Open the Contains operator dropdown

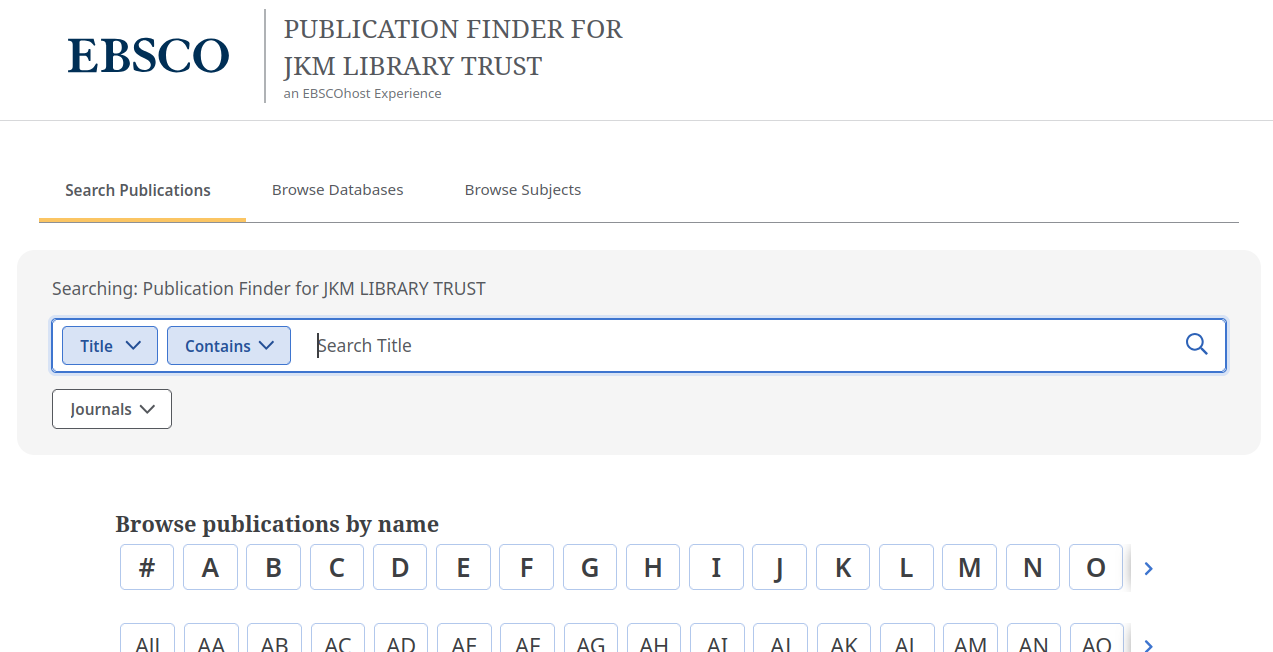228,345
